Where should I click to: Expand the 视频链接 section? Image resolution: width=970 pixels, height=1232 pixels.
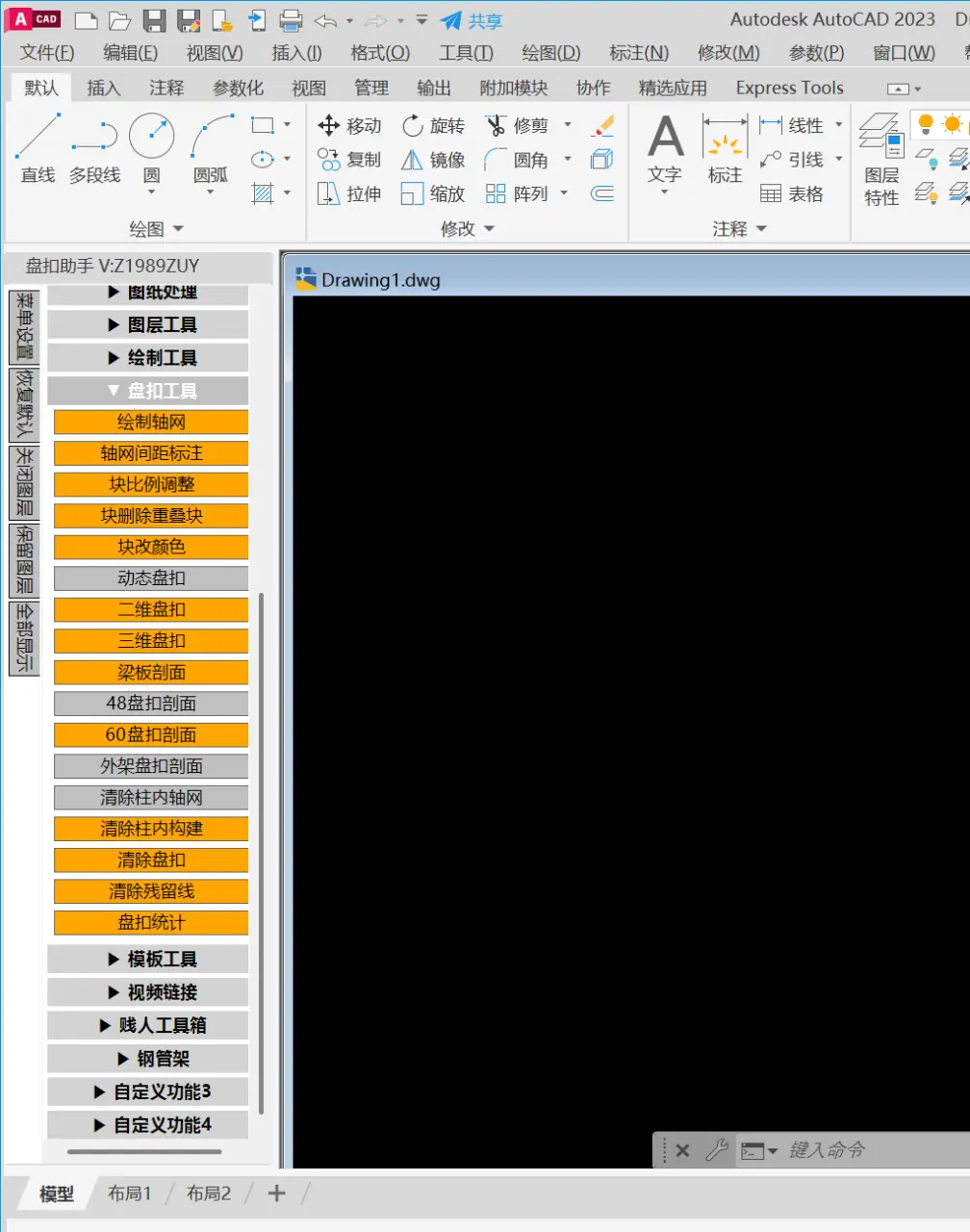coord(148,992)
